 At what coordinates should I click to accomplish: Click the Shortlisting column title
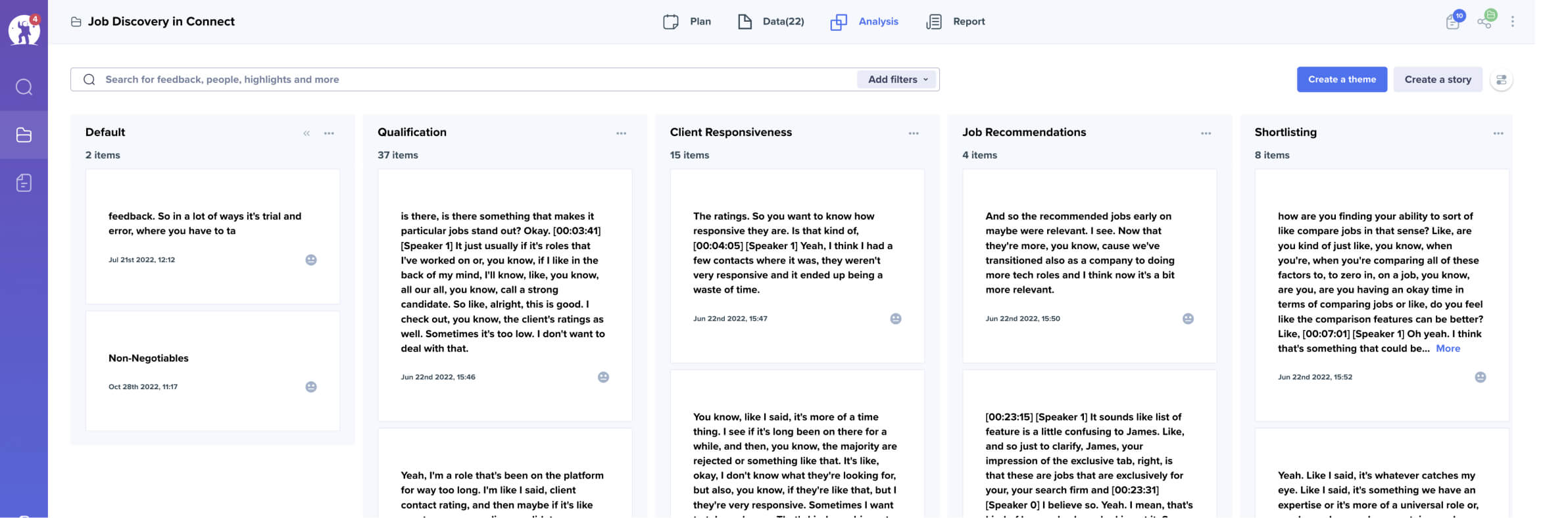pos(1285,132)
